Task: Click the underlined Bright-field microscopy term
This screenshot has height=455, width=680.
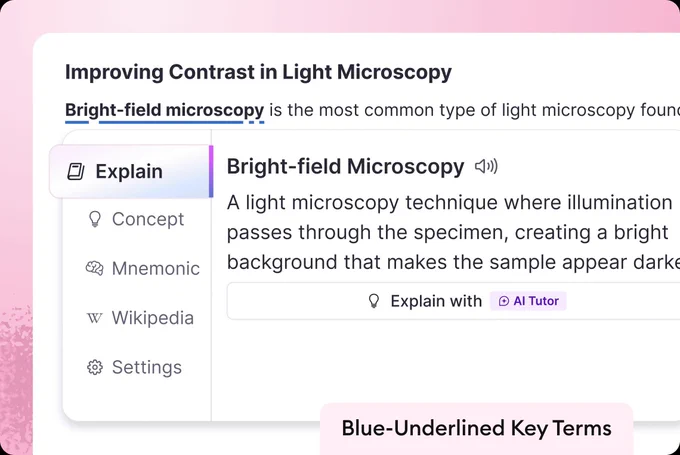Action: (164, 111)
